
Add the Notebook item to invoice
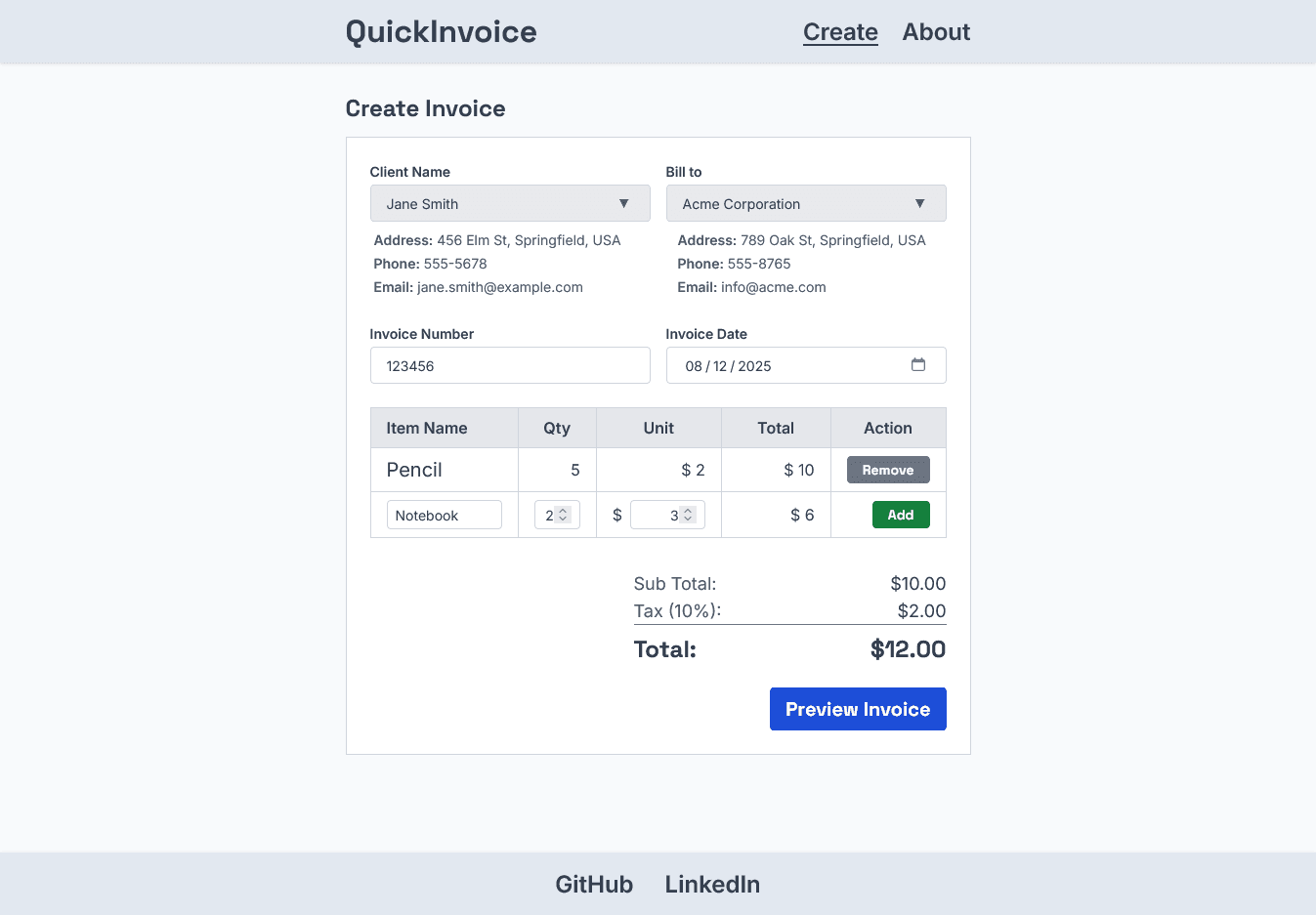coord(900,515)
